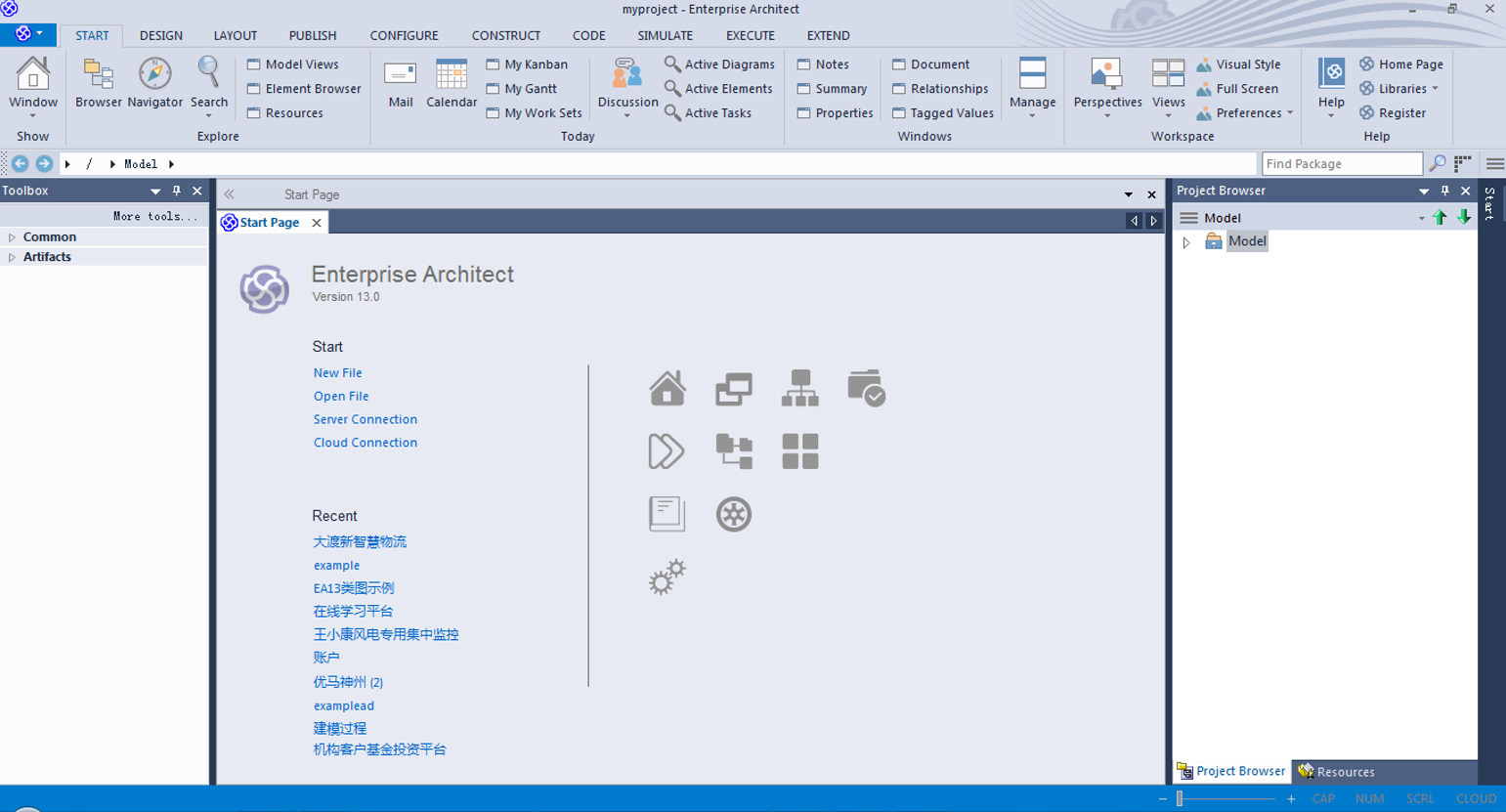Click the Cloud Connection link

point(365,444)
